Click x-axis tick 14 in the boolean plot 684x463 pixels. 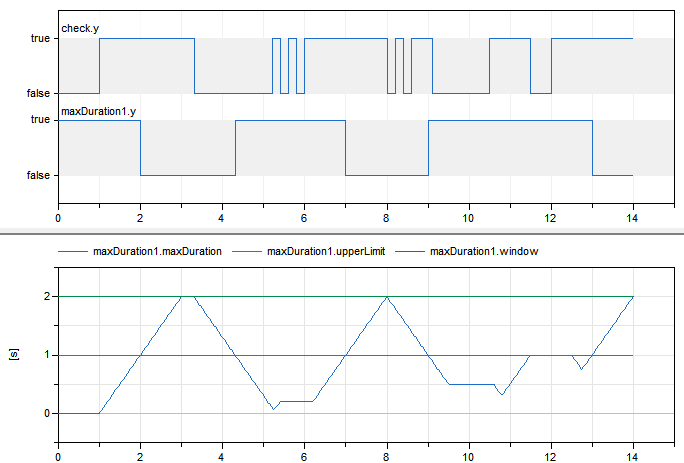click(633, 217)
